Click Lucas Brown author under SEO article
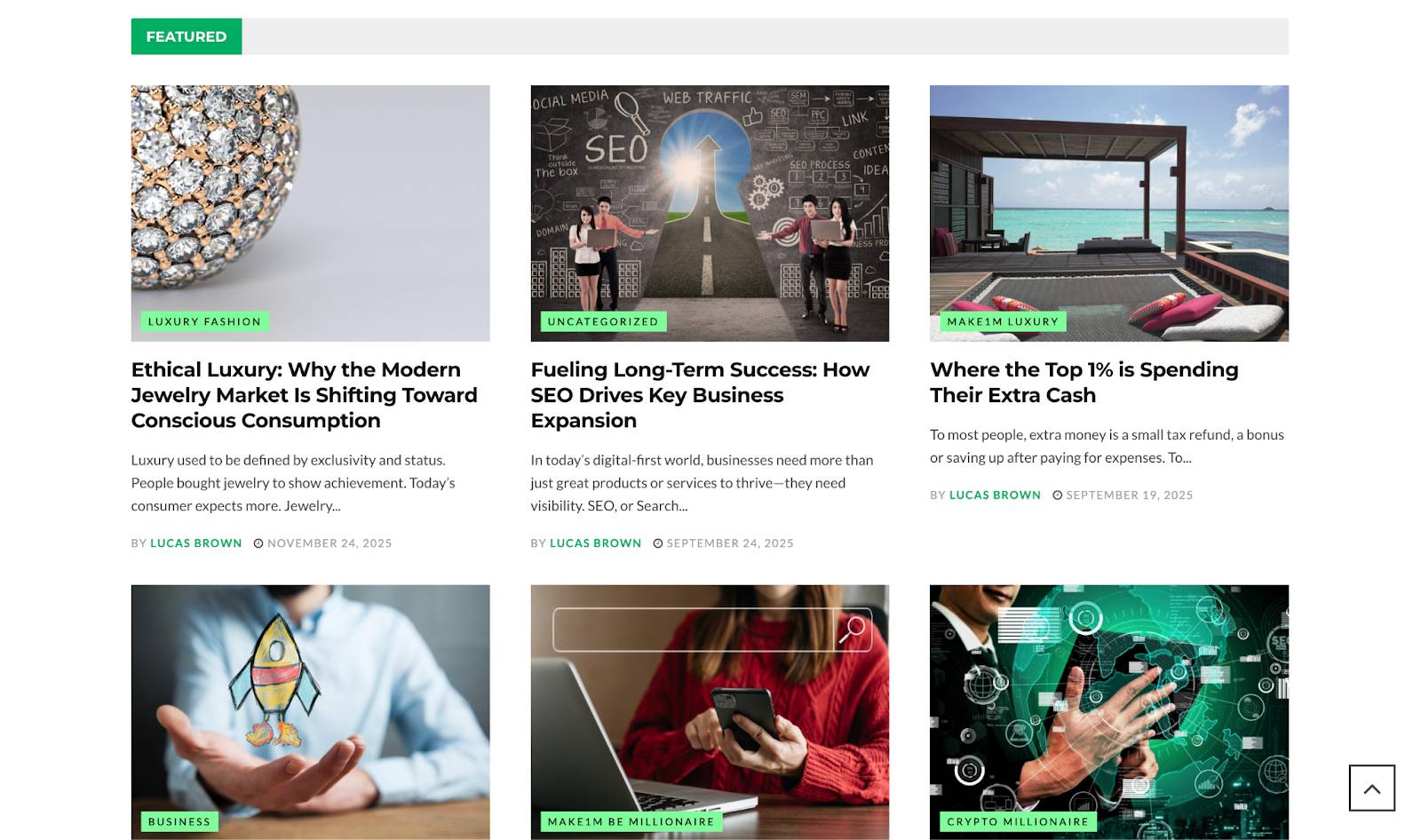 coord(596,543)
